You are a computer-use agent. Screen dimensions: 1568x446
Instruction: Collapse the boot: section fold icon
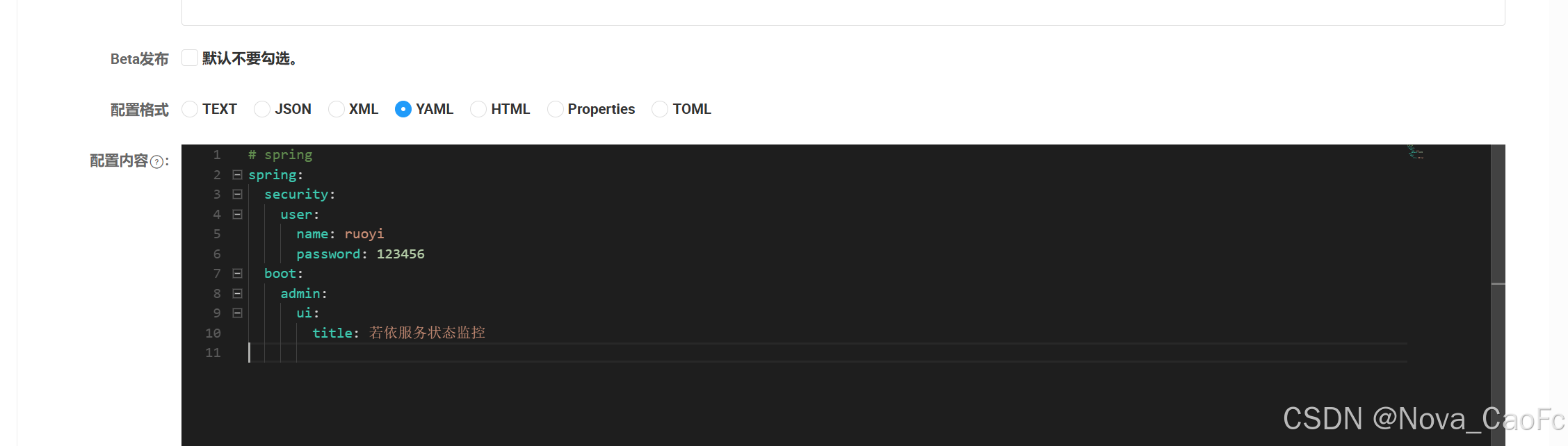click(x=237, y=274)
